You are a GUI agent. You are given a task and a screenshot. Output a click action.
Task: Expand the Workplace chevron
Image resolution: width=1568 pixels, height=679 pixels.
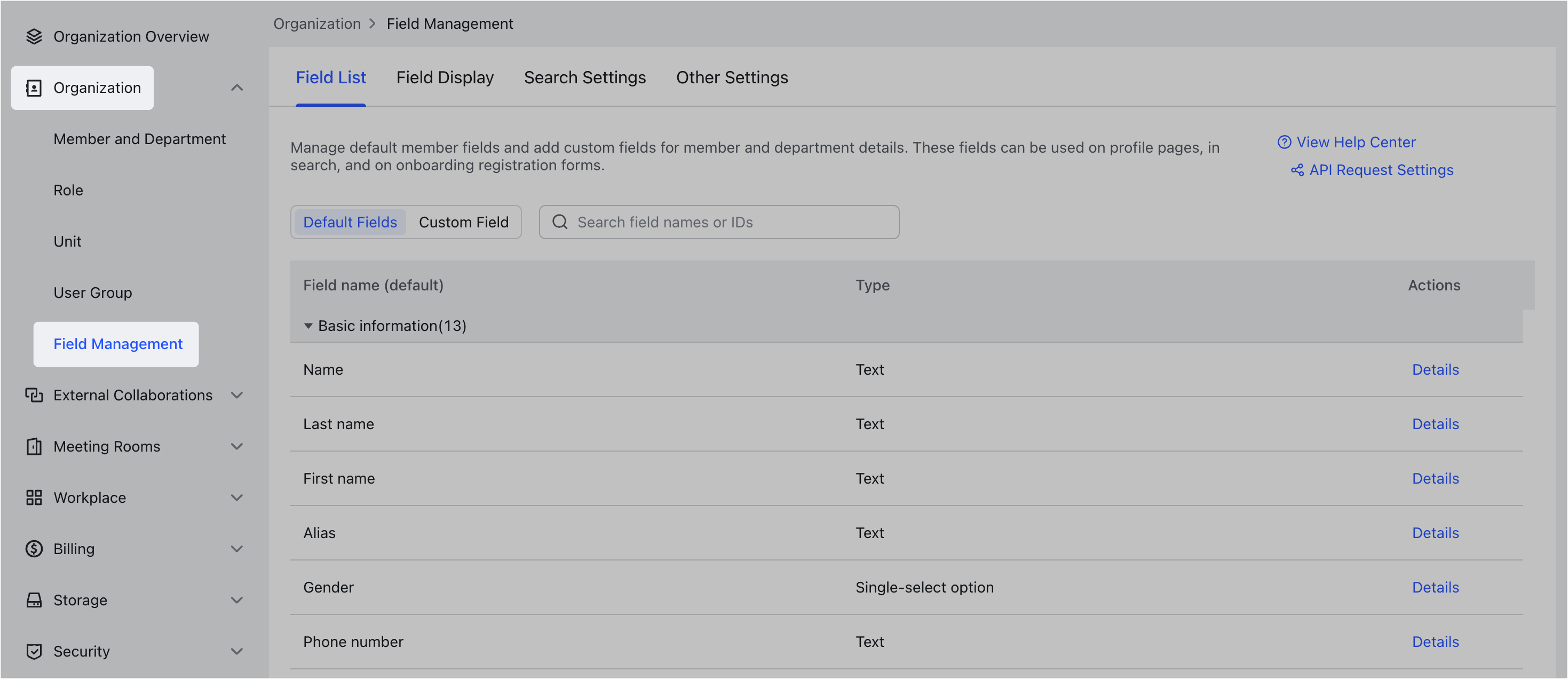(x=237, y=498)
